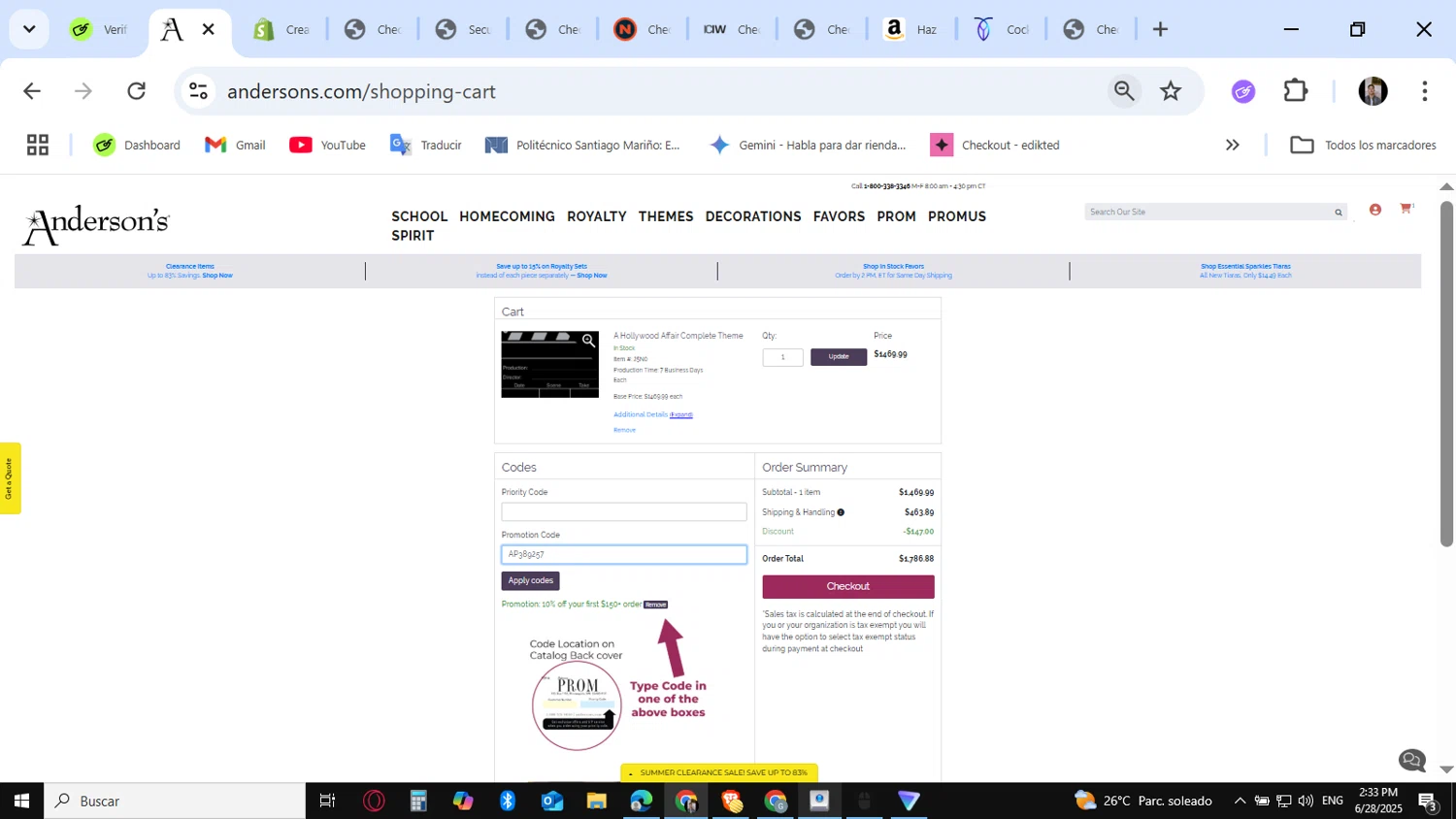Switch to the Coci browser tab
This screenshot has height=819, width=1456.
[1002, 30]
